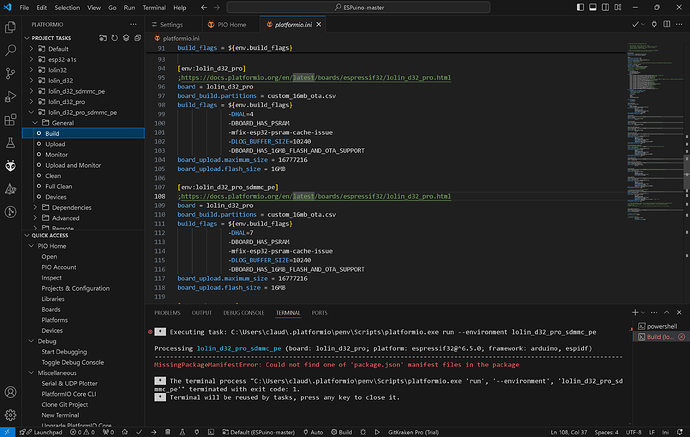This screenshot has height=437, width=690.
Task: Kill the Build terminal task
Action: (x=682, y=337)
